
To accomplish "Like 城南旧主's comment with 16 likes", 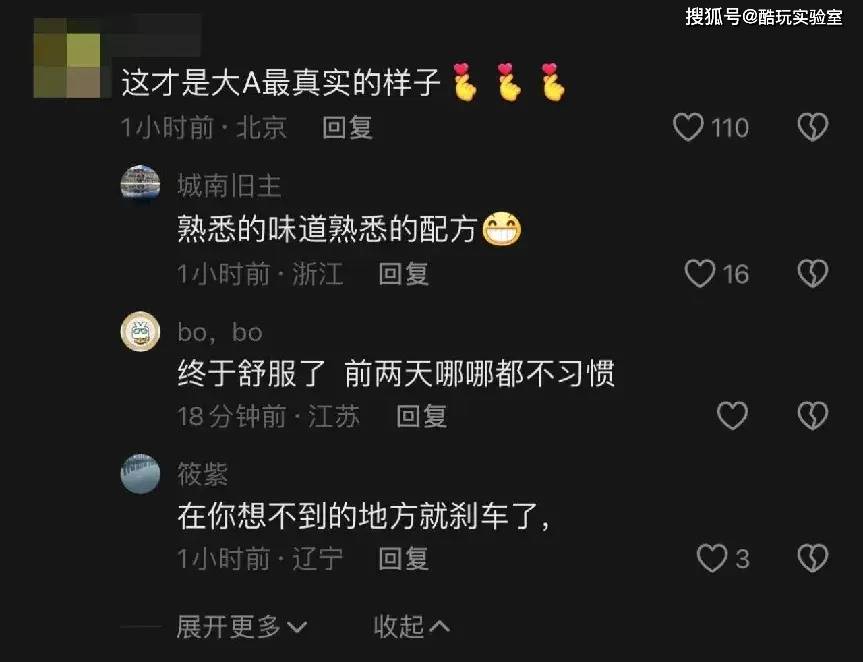I will [x=700, y=273].
